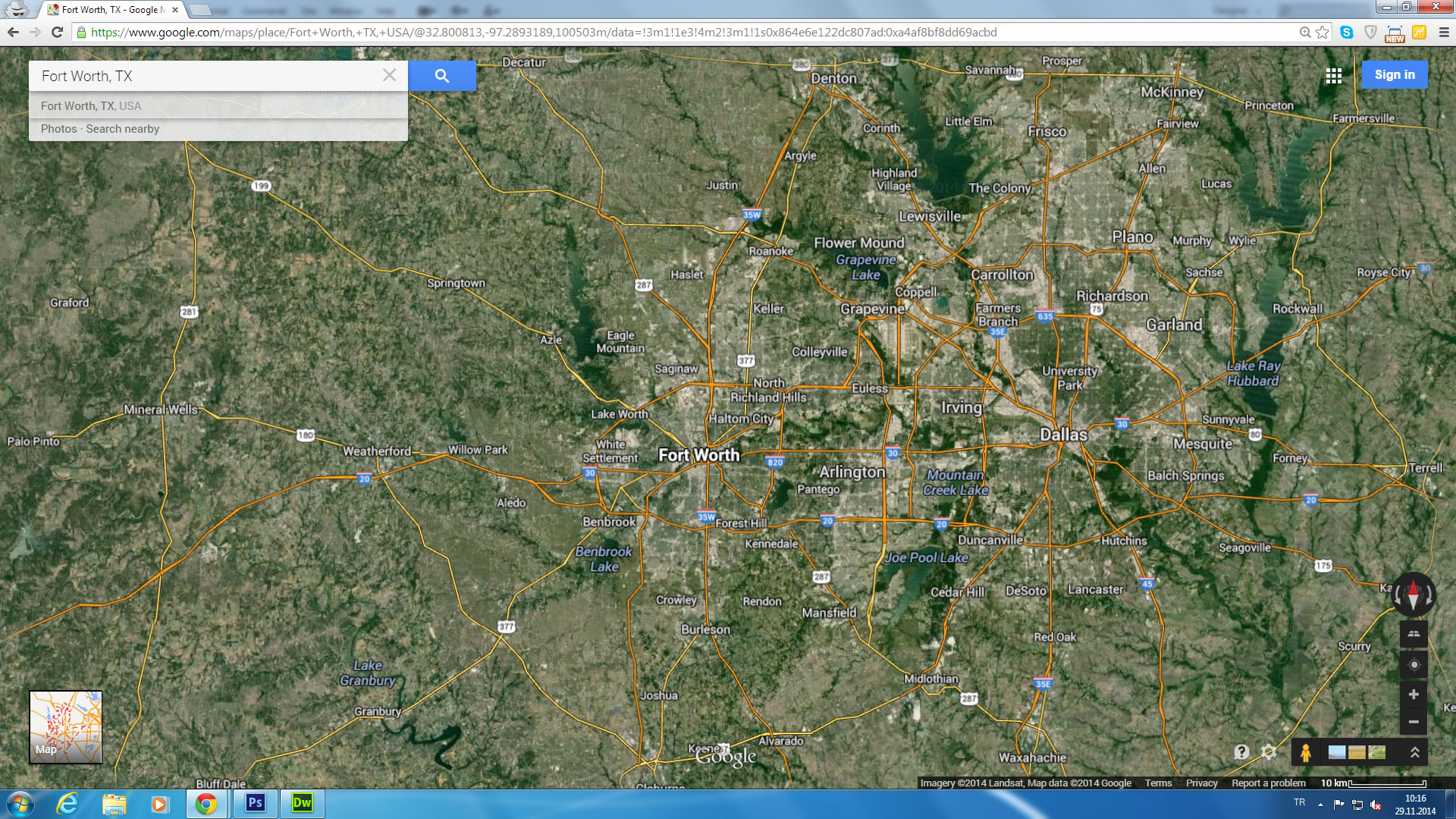Open the maps settings gear
Screen dimensions: 1456x819
[x=1269, y=752]
